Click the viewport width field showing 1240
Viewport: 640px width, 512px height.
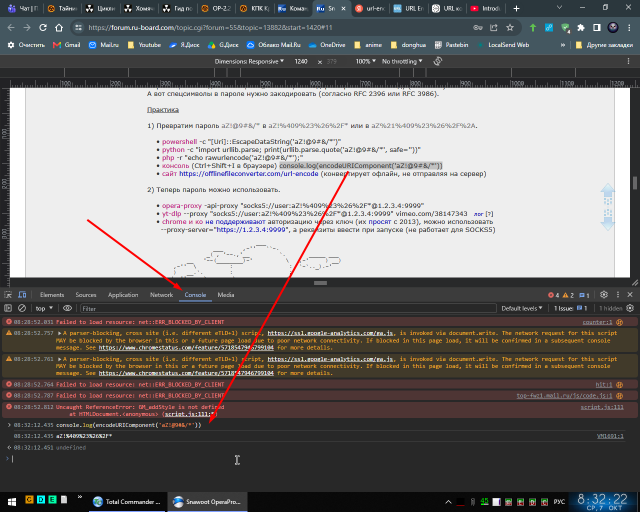(x=301, y=61)
